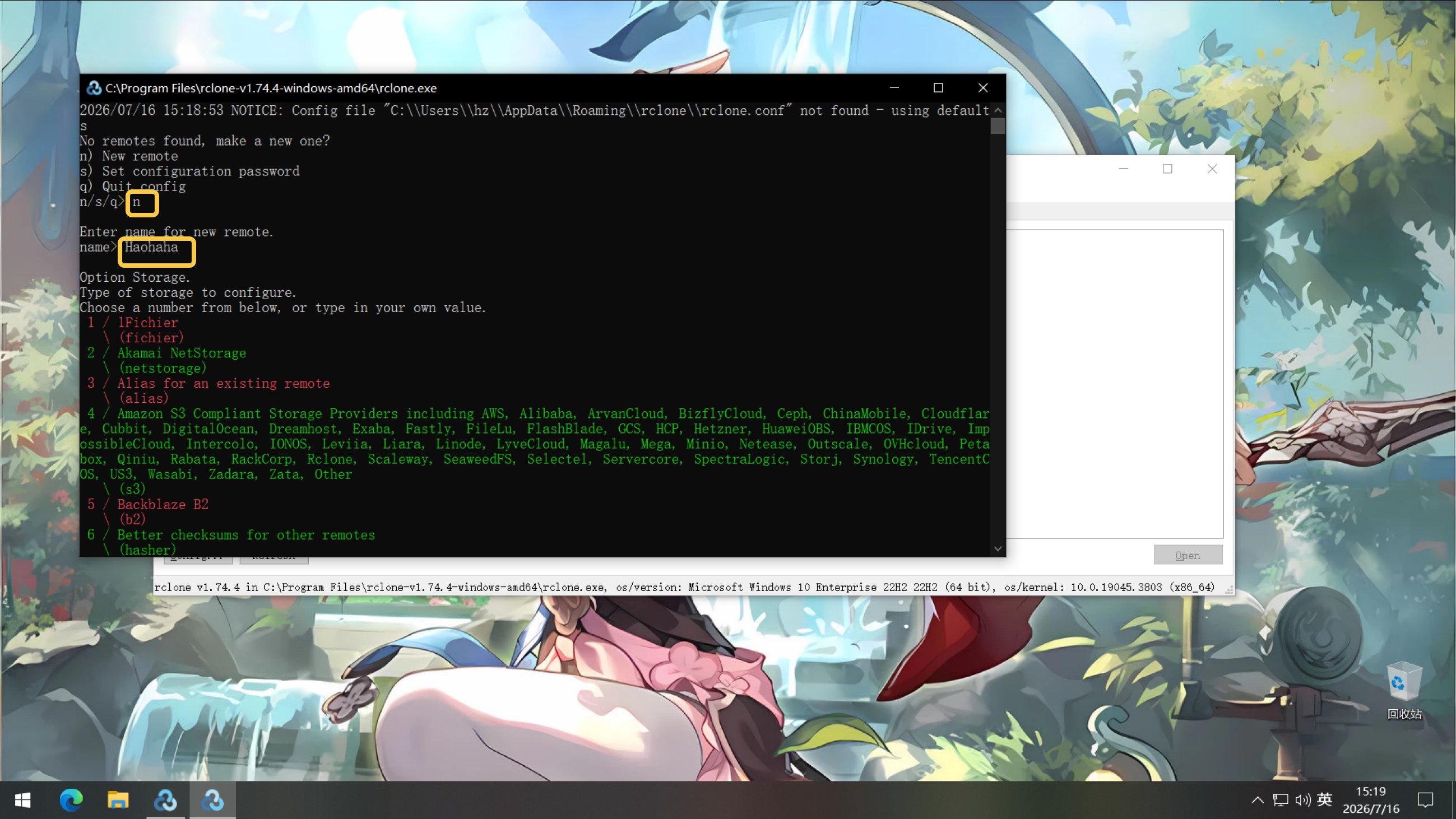
Task: Toggle the input method language indicator
Action: pos(1324,800)
